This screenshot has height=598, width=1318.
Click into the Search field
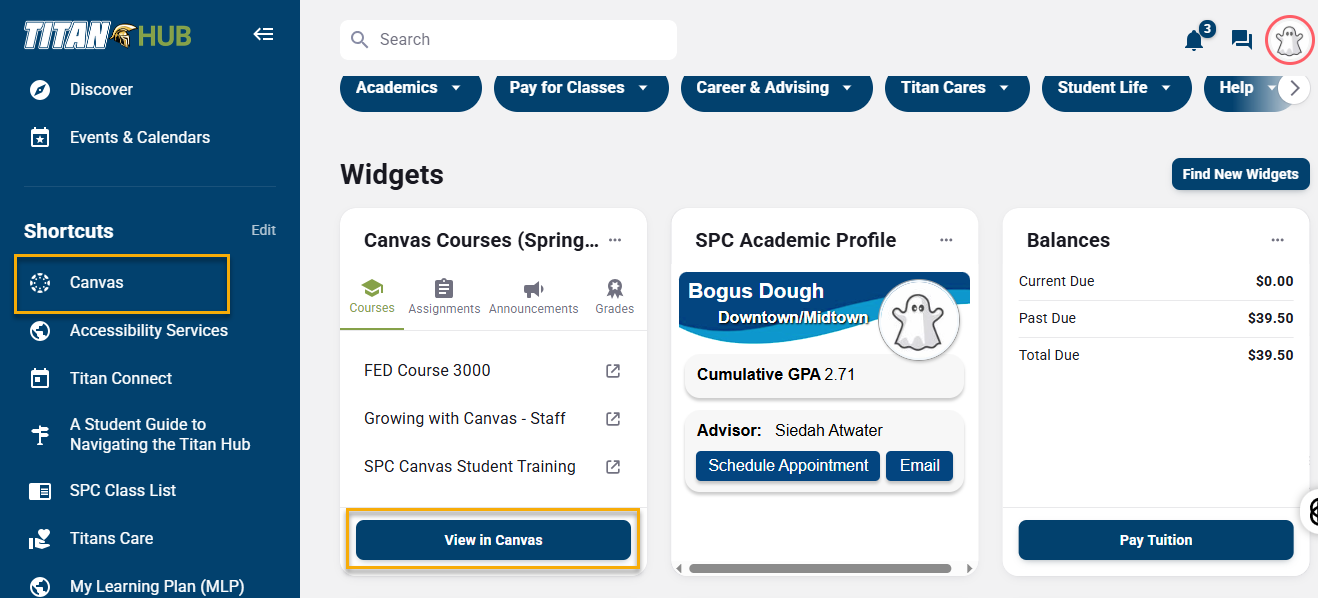pos(520,40)
